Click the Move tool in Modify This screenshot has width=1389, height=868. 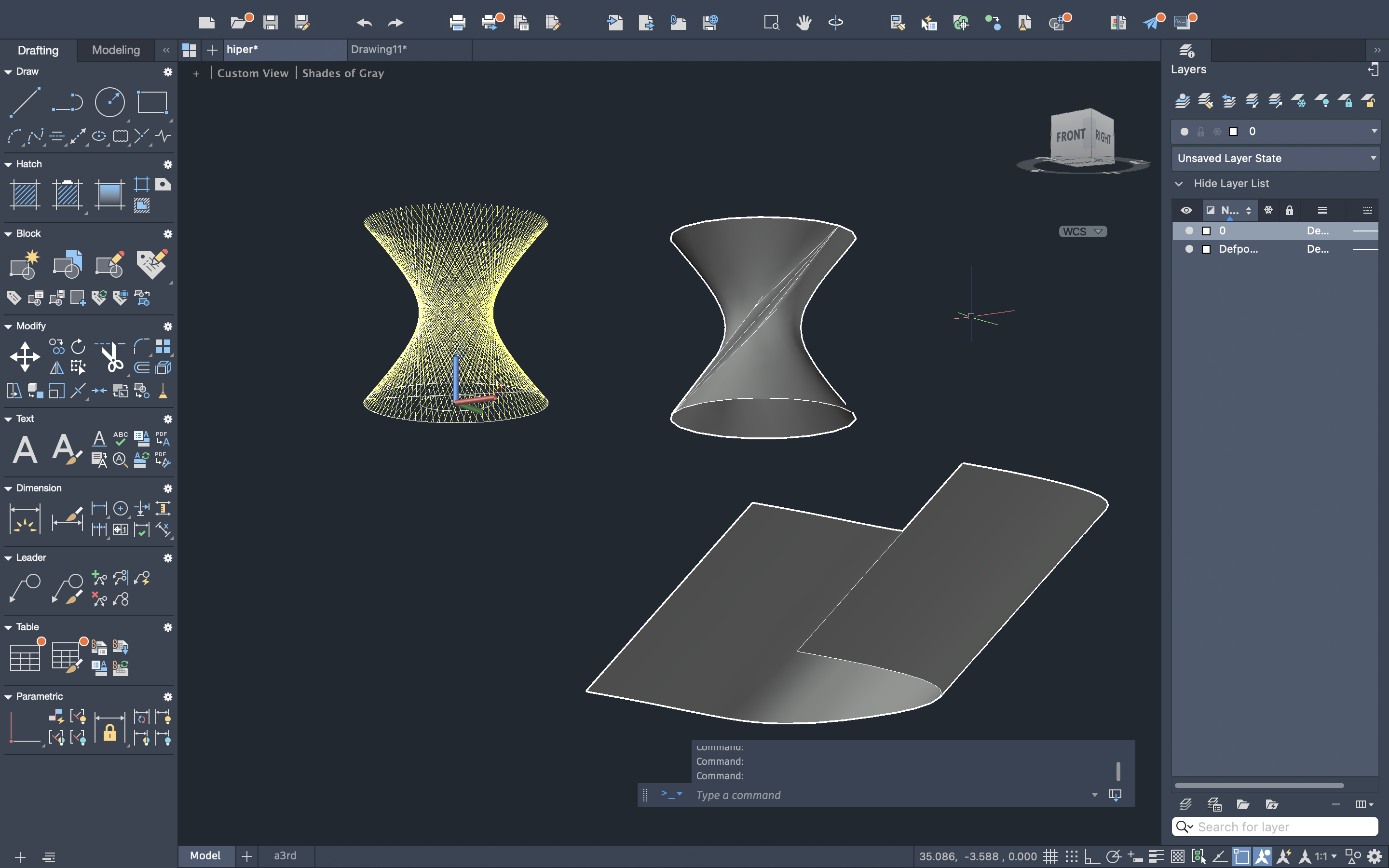[25, 356]
